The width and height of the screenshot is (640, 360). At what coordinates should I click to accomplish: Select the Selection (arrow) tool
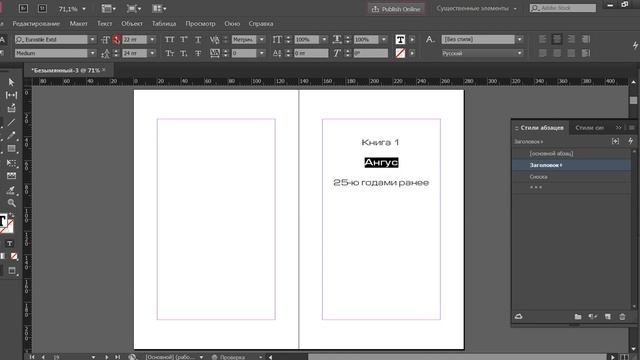tap(11, 82)
